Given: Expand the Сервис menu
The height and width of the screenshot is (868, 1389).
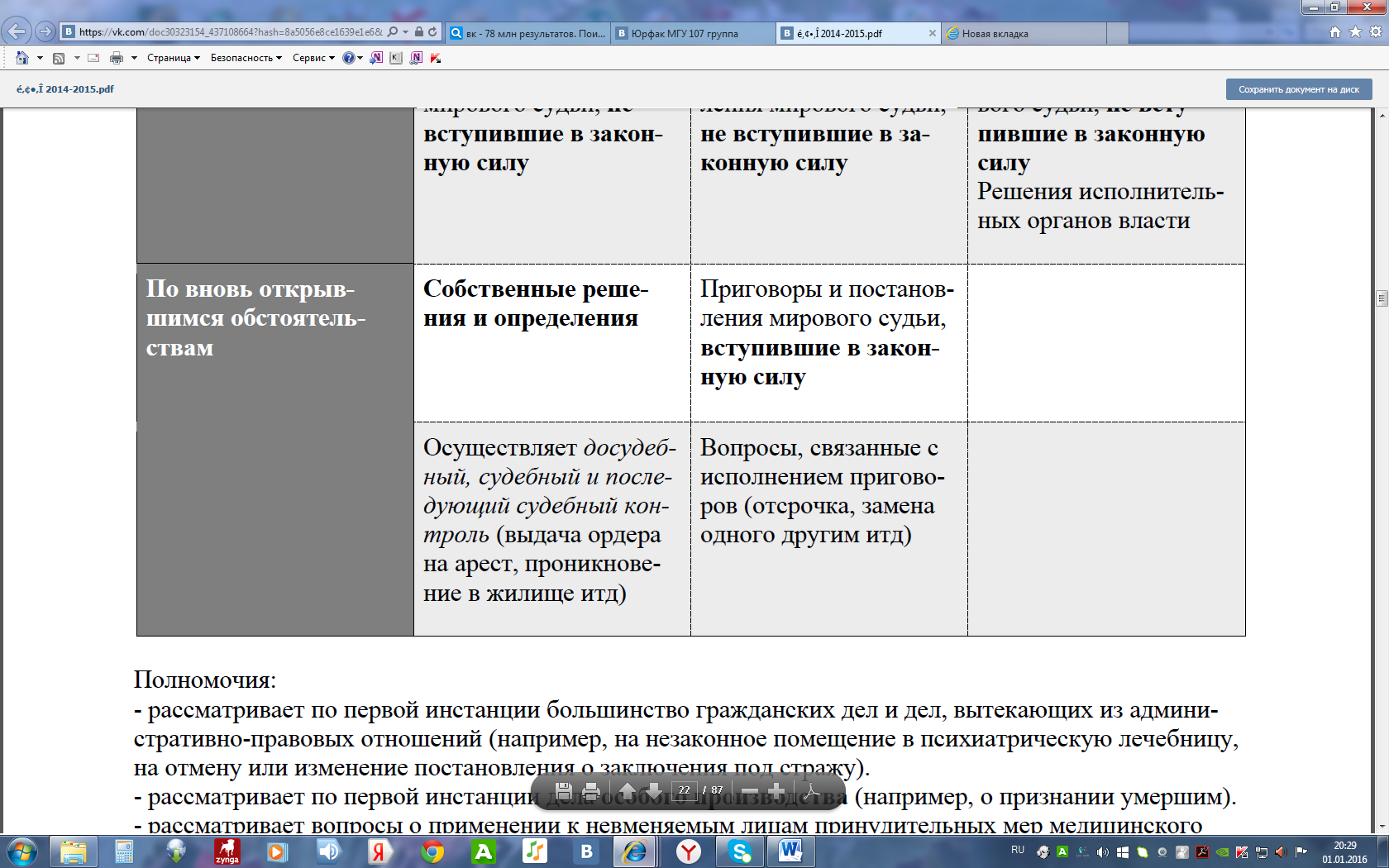Looking at the screenshot, I should point(313,58).
